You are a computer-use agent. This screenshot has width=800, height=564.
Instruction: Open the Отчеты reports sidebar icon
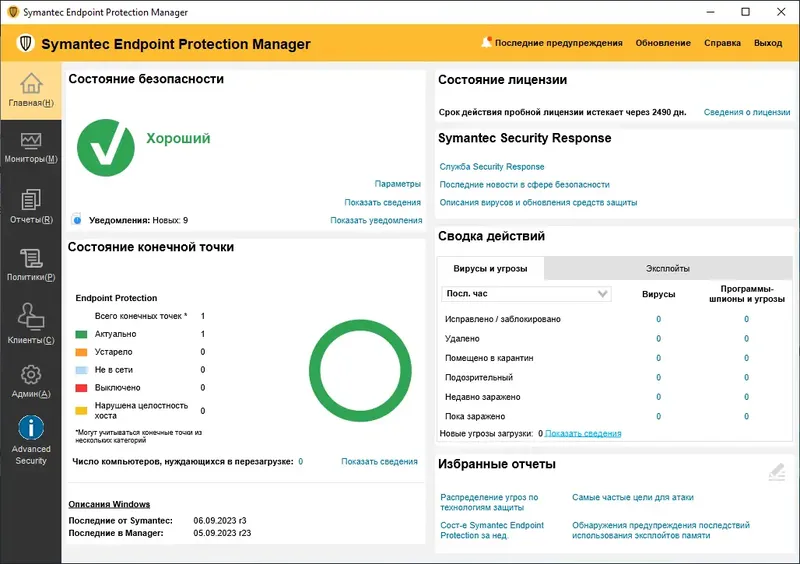[31, 199]
